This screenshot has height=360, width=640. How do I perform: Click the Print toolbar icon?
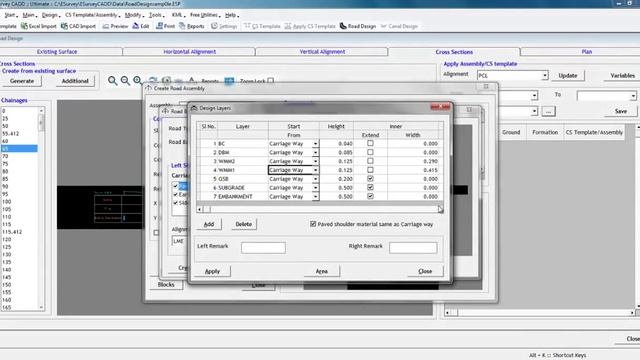165,26
